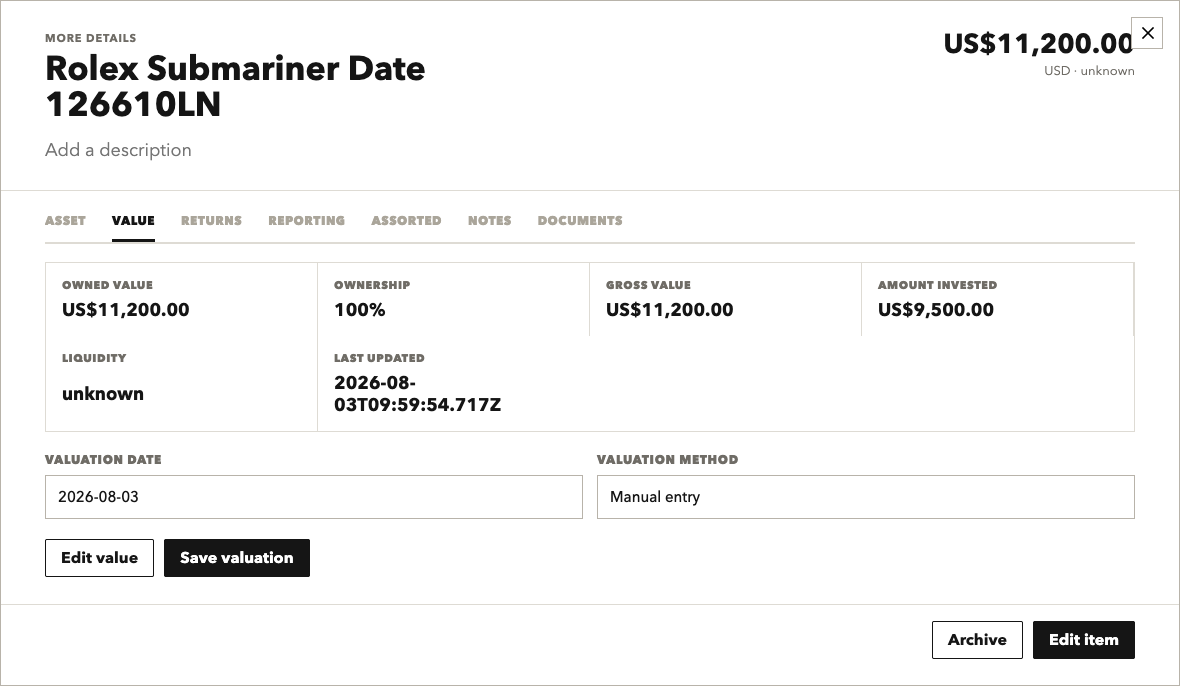Click Save valuation button
This screenshot has width=1180, height=686.
[237, 558]
